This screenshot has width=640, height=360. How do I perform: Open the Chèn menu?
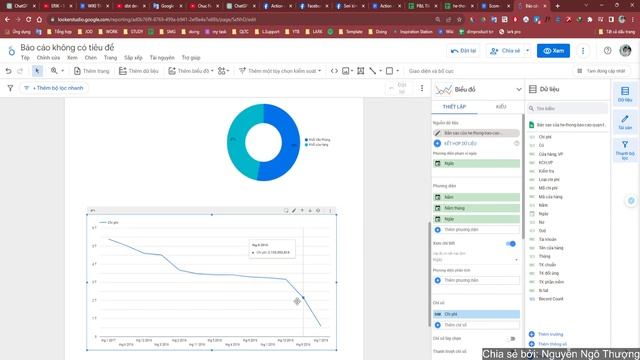91,58
